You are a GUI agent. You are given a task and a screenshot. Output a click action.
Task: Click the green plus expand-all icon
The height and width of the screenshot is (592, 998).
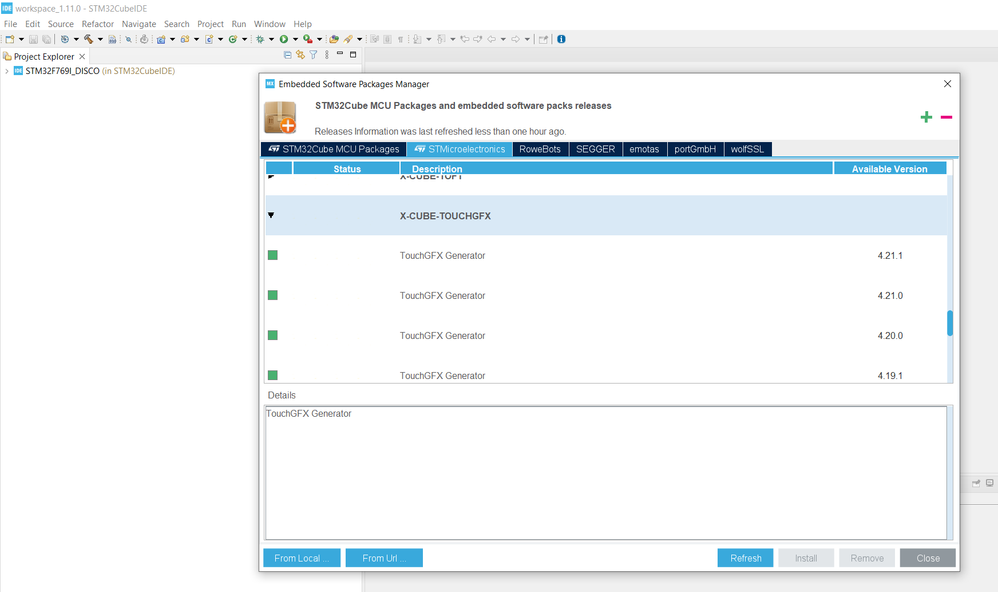tap(926, 117)
